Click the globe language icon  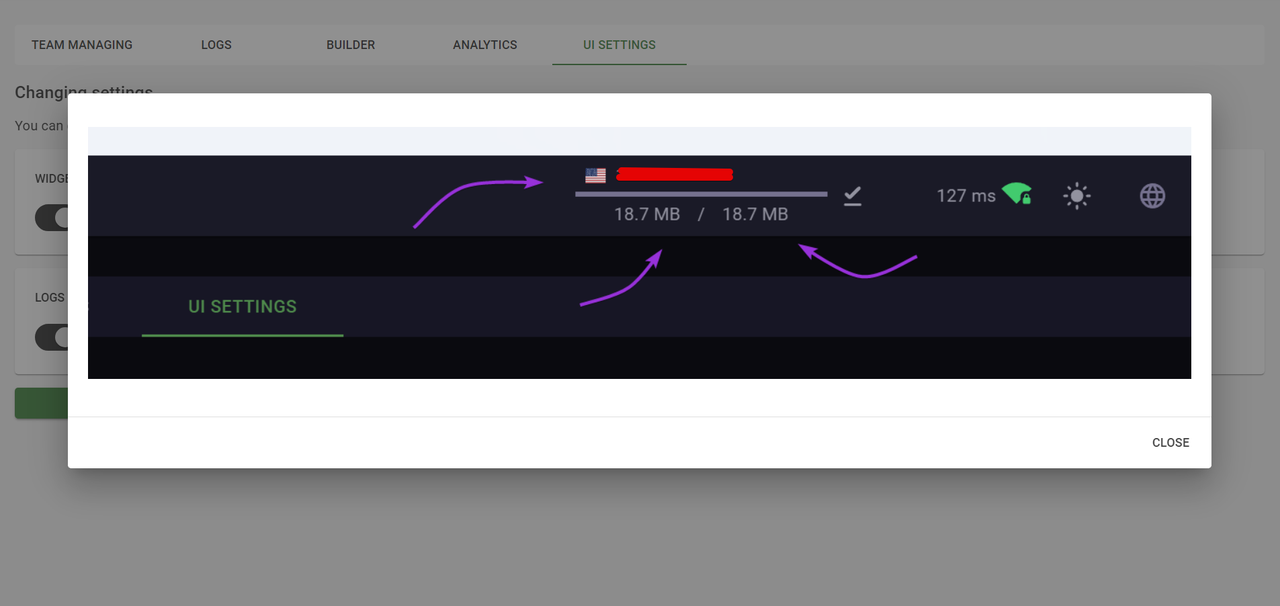(1152, 196)
